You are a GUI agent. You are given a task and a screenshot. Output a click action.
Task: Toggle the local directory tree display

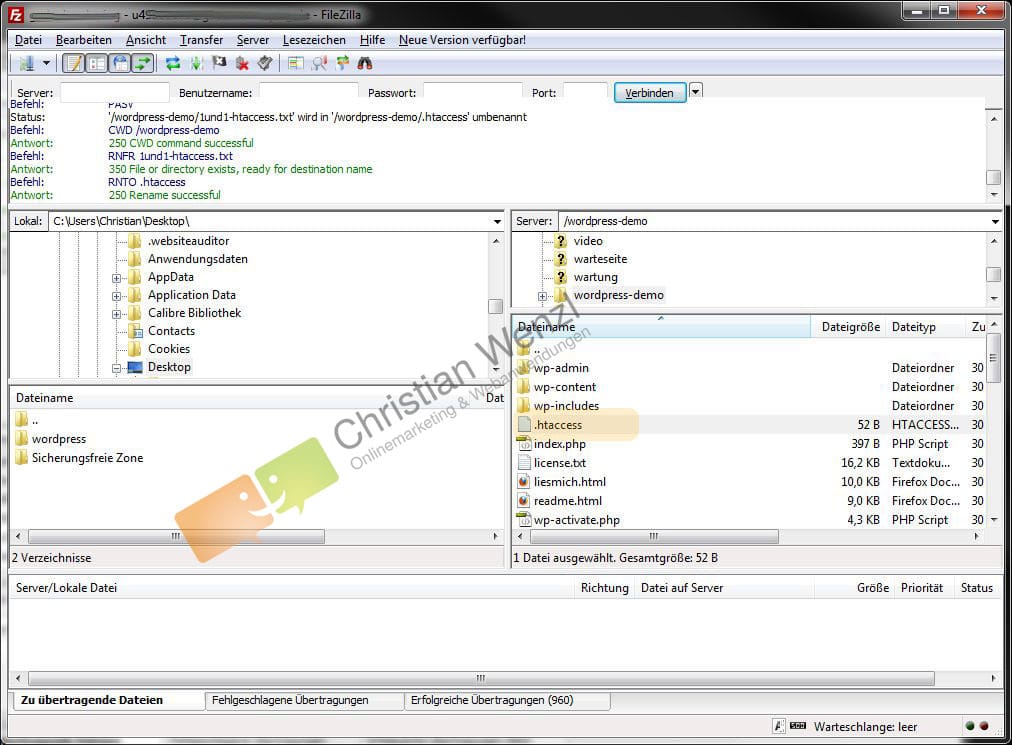[97, 63]
